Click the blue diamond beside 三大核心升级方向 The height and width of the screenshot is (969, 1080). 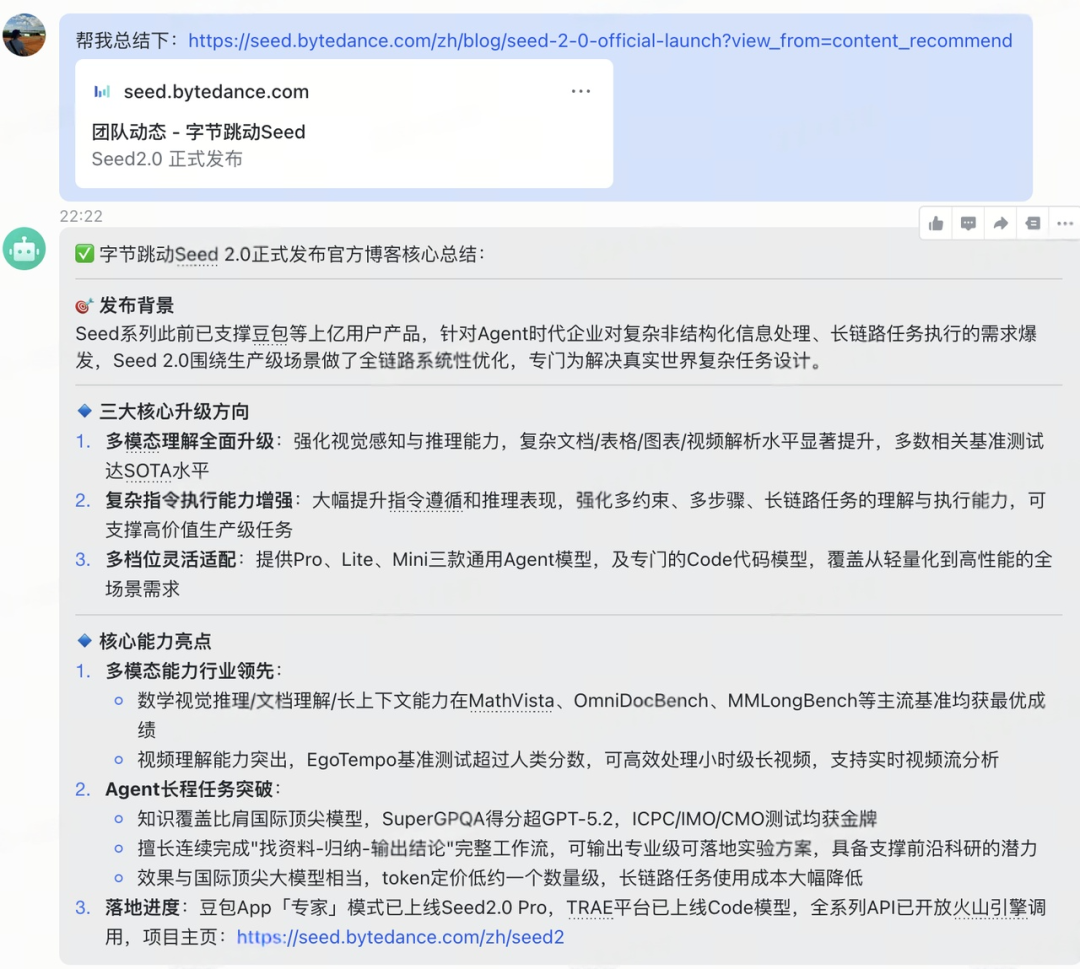tap(84, 411)
